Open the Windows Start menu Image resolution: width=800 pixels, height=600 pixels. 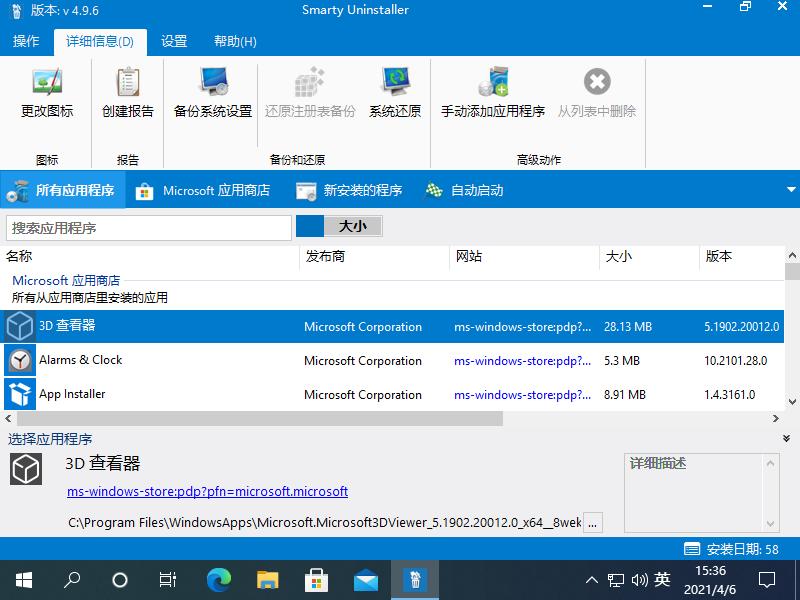click(23, 580)
